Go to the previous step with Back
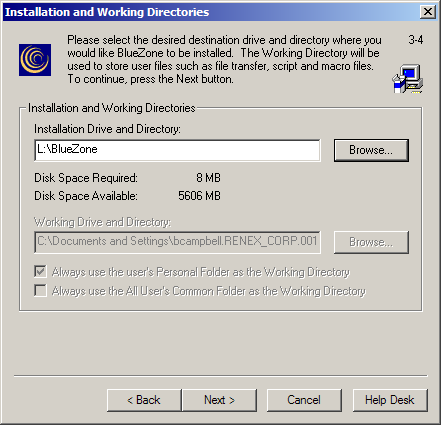 point(144,400)
